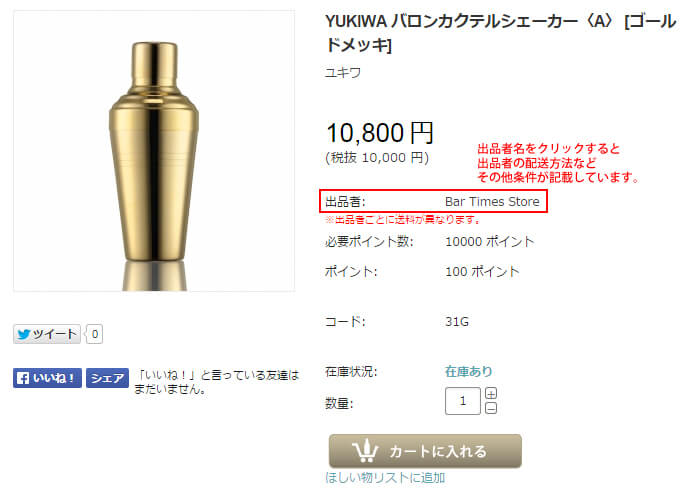Click the Facebook f logo icon
Screen dimensions: 689x490
click(x=23, y=378)
